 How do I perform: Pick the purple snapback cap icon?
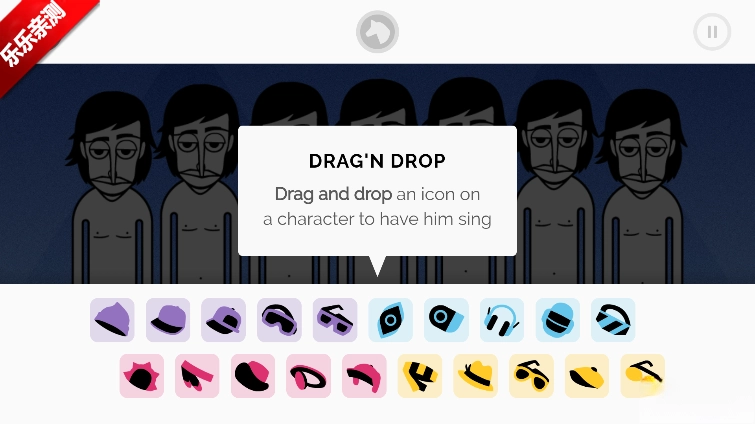coord(223,320)
